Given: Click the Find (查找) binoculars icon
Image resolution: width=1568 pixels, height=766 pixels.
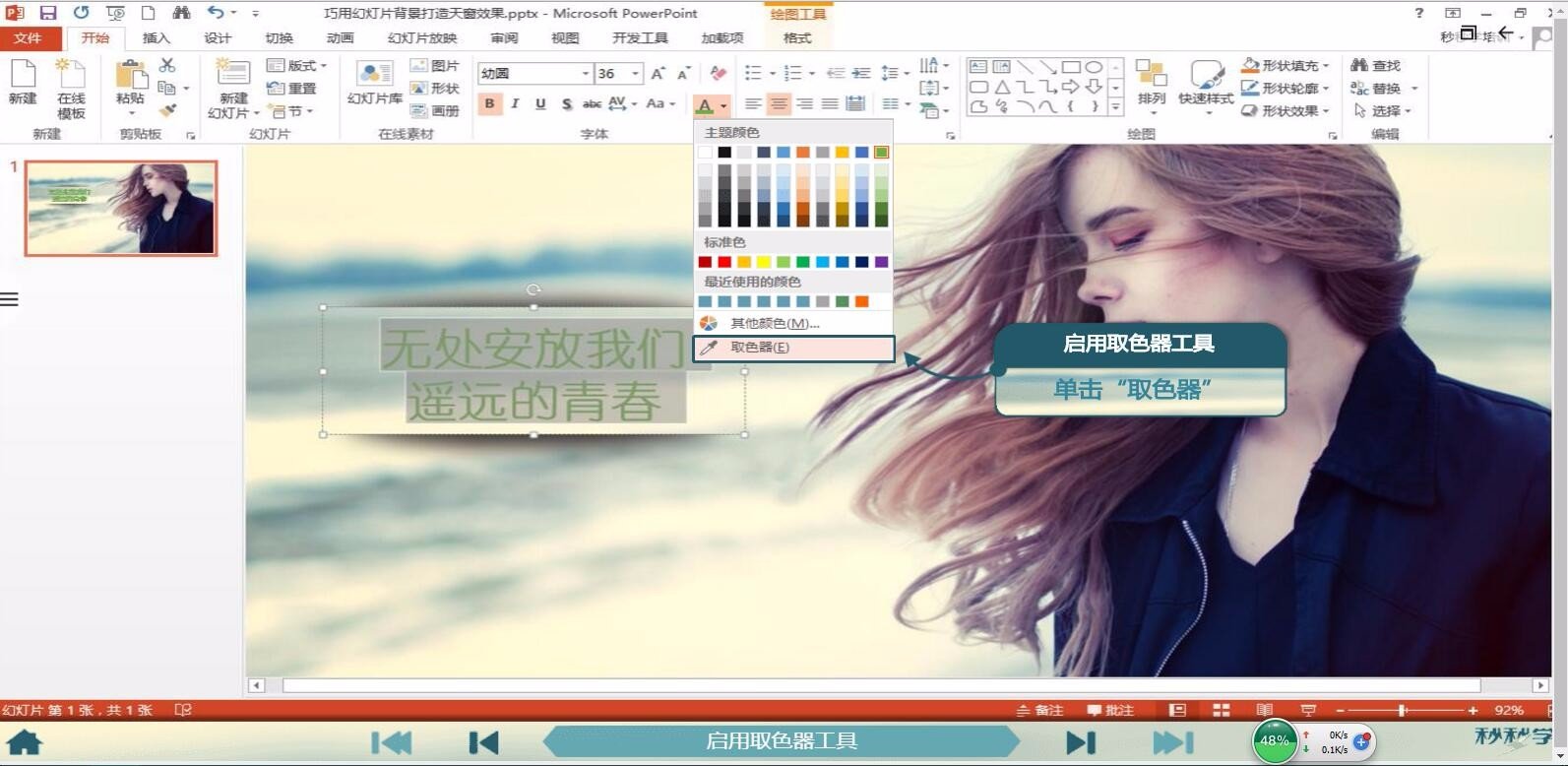Looking at the screenshot, I should 1376,66.
